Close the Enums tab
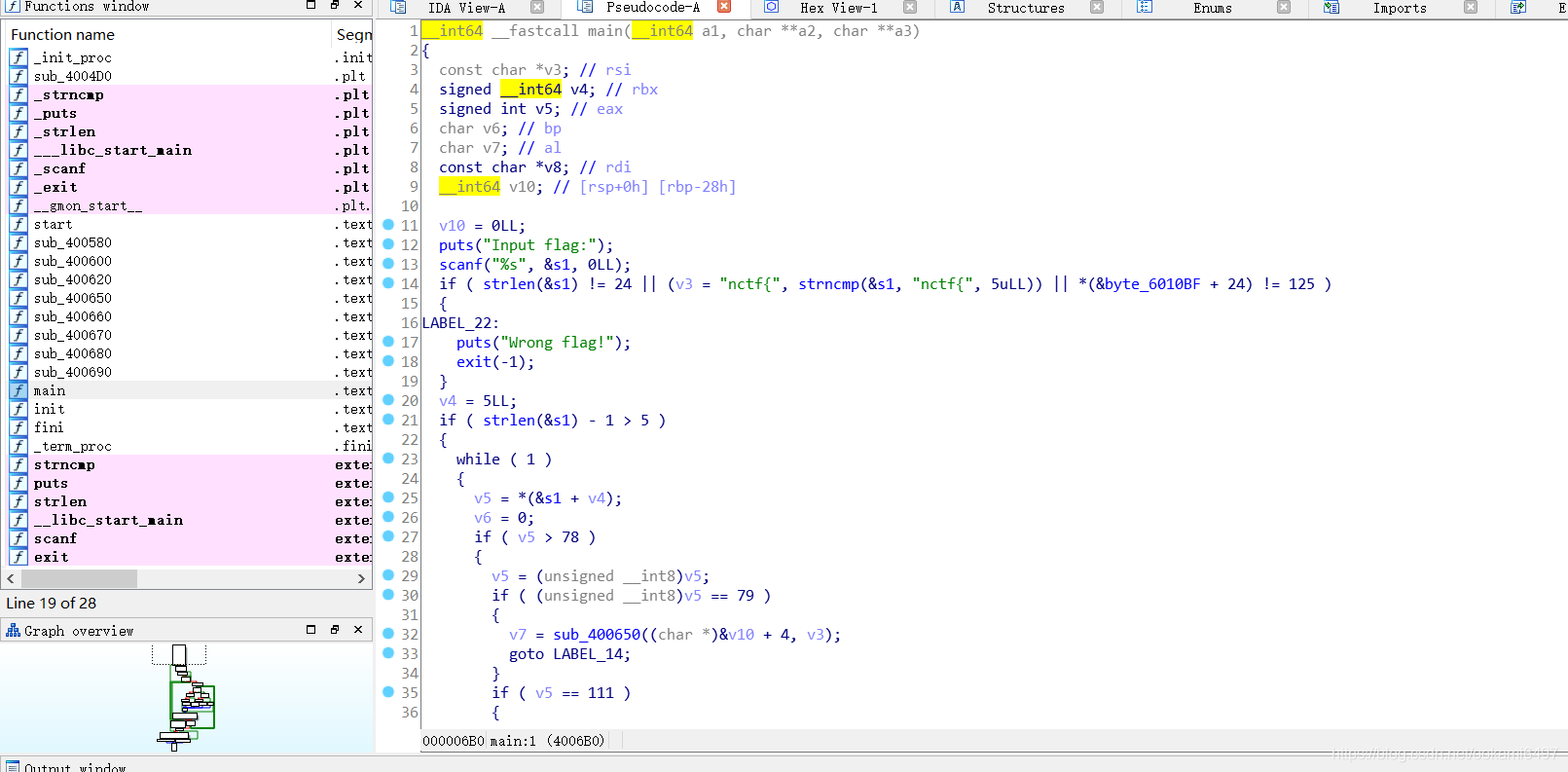Image resolution: width=1568 pixels, height=772 pixels. click(x=1284, y=7)
